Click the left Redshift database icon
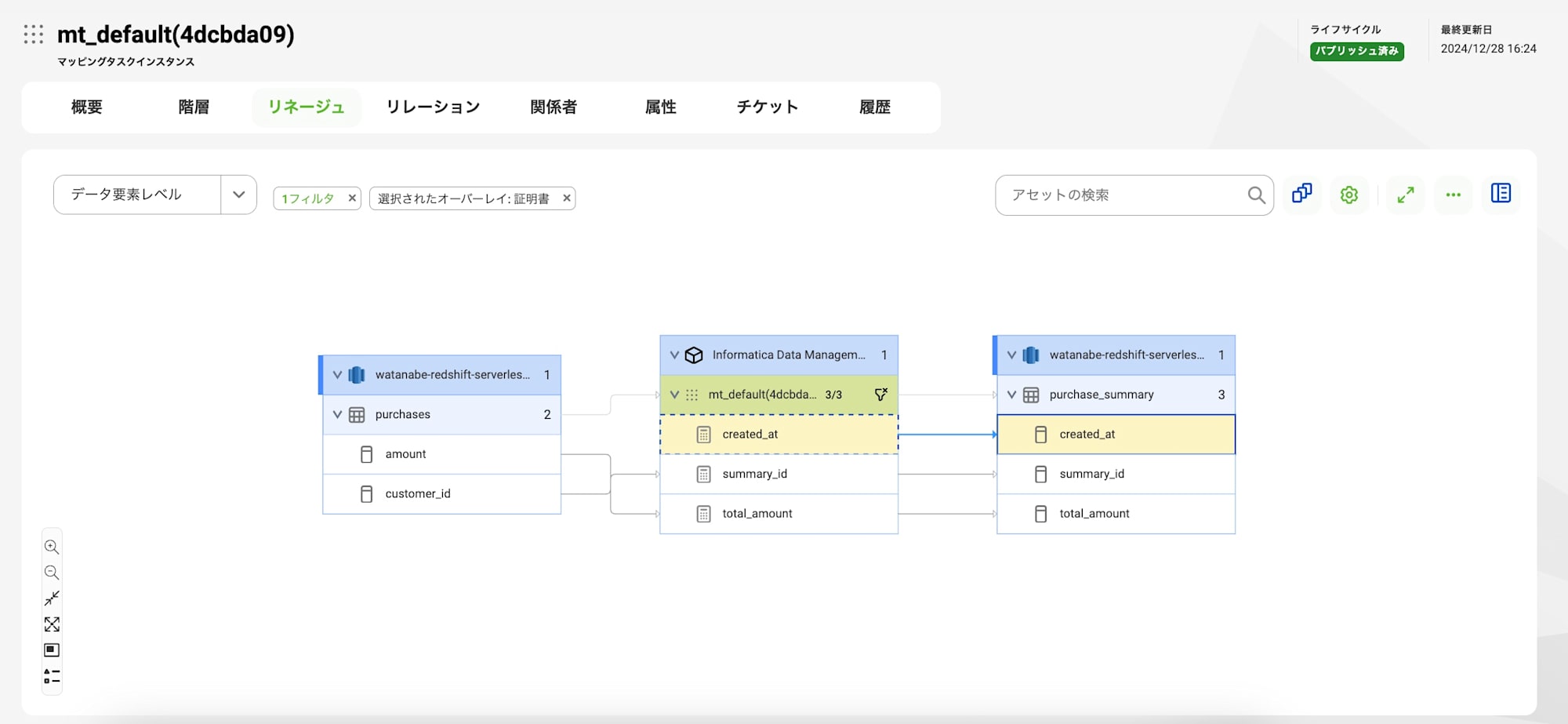 click(357, 375)
